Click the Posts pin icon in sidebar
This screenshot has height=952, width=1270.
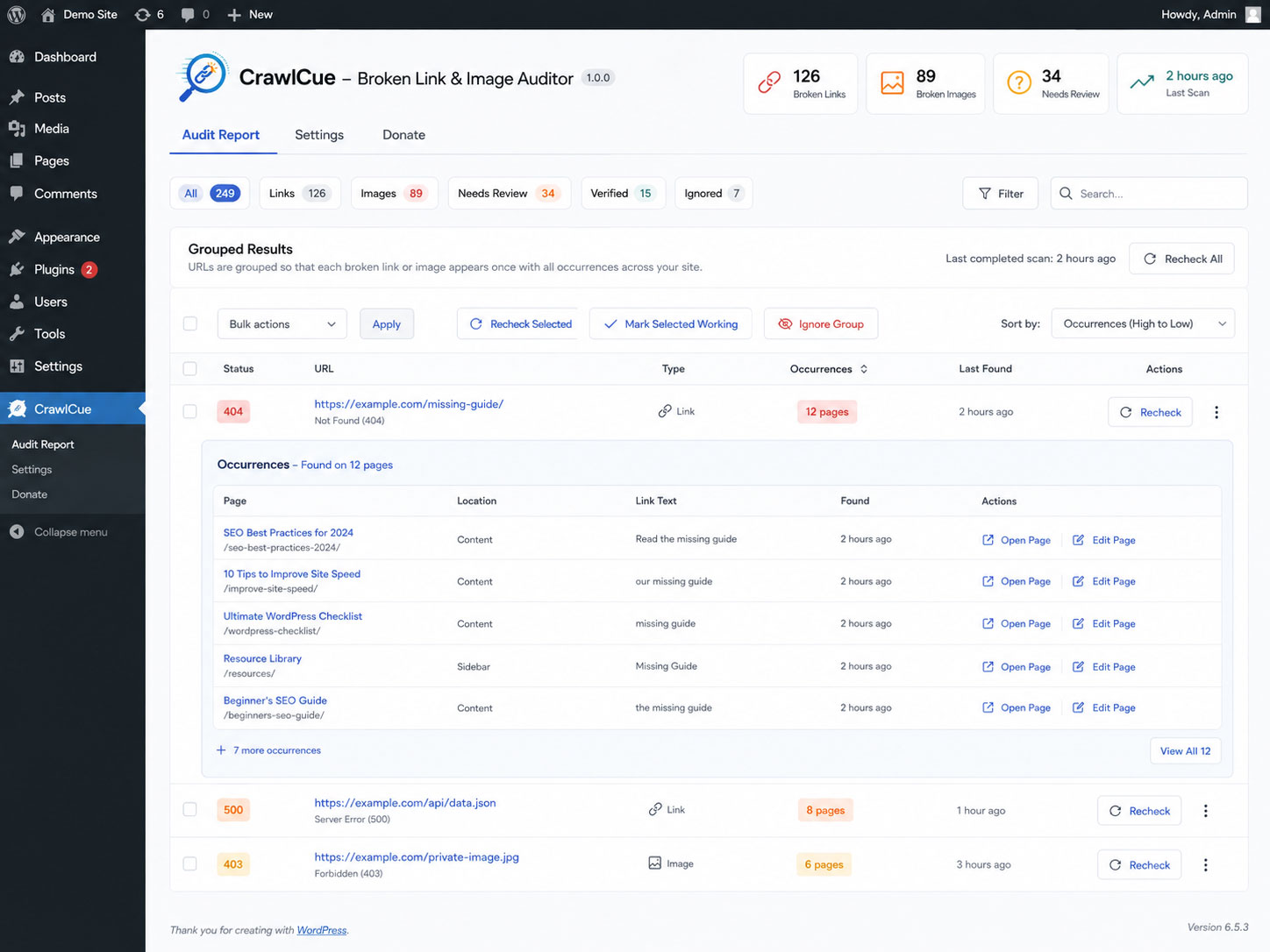click(17, 97)
